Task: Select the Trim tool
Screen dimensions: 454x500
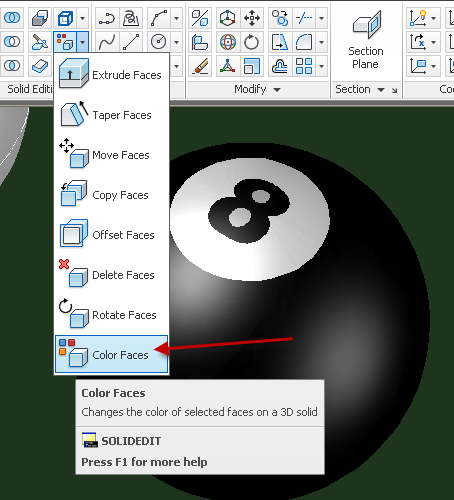Action: [x=304, y=17]
